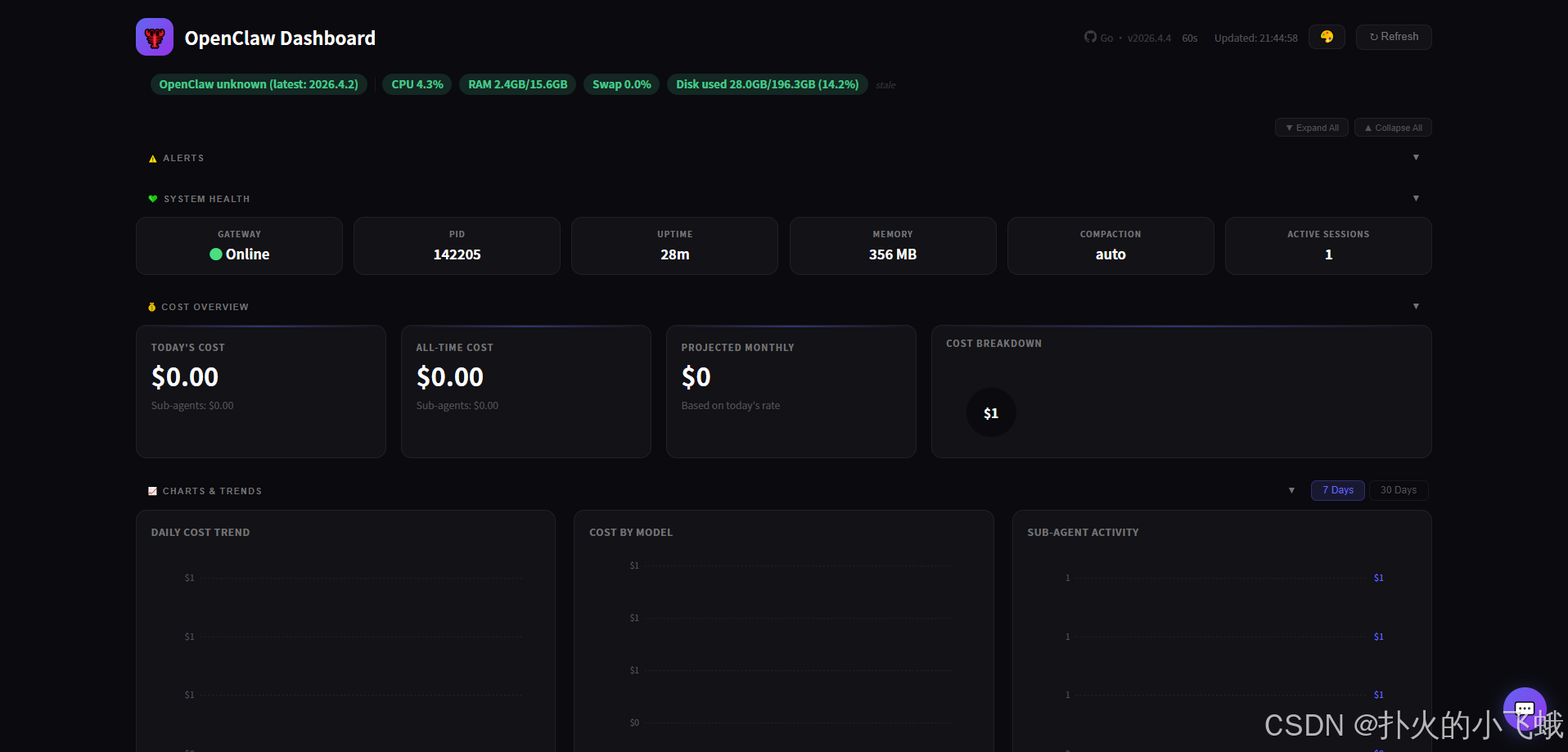The width and height of the screenshot is (1568, 752).
Task: Click the OpenClaw lobster logo icon
Action: click(x=155, y=37)
